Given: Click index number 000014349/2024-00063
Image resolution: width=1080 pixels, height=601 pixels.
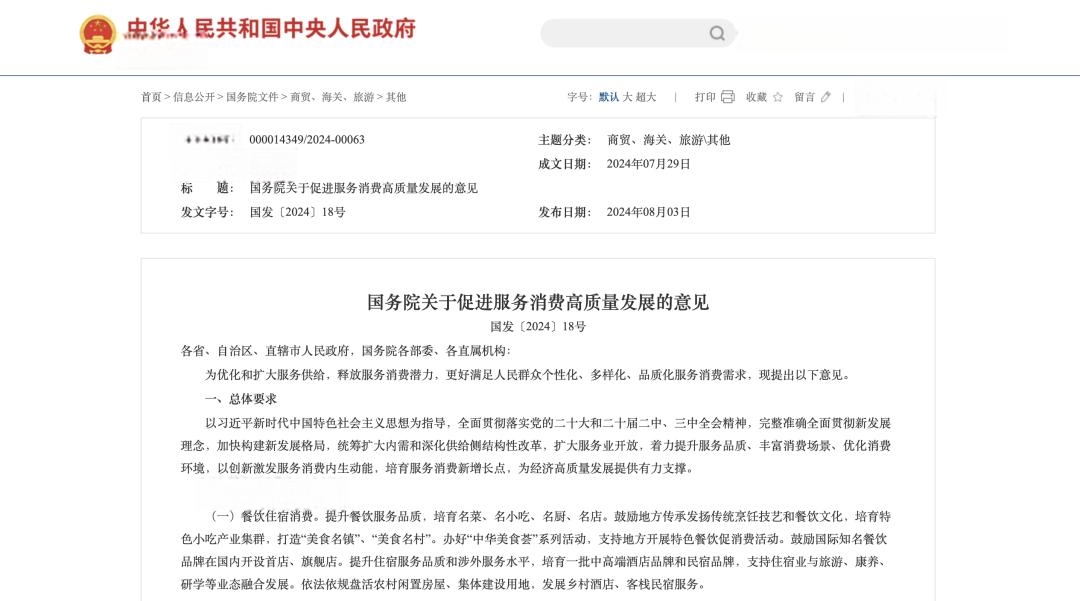Looking at the screenshot, I should click(307, 140).
